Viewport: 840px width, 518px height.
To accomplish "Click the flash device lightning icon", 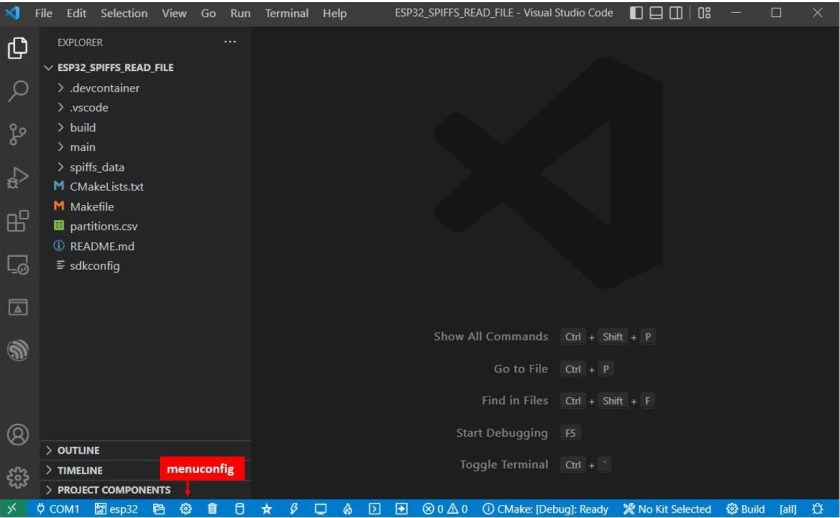I will (x=294, y=509).
